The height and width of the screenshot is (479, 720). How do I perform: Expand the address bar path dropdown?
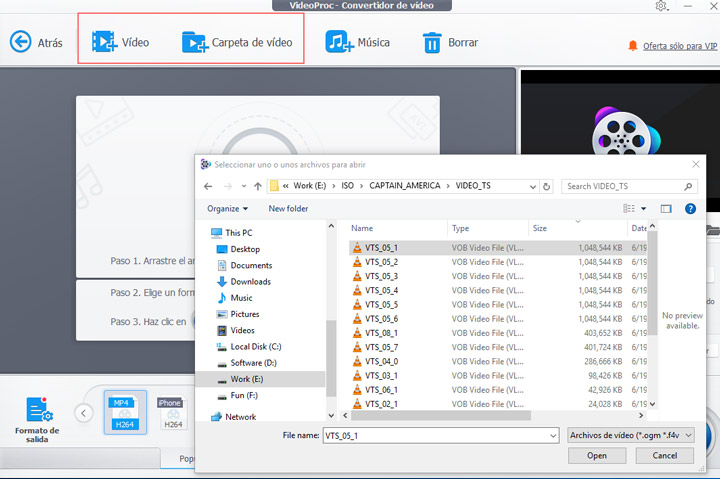(533, 186)
